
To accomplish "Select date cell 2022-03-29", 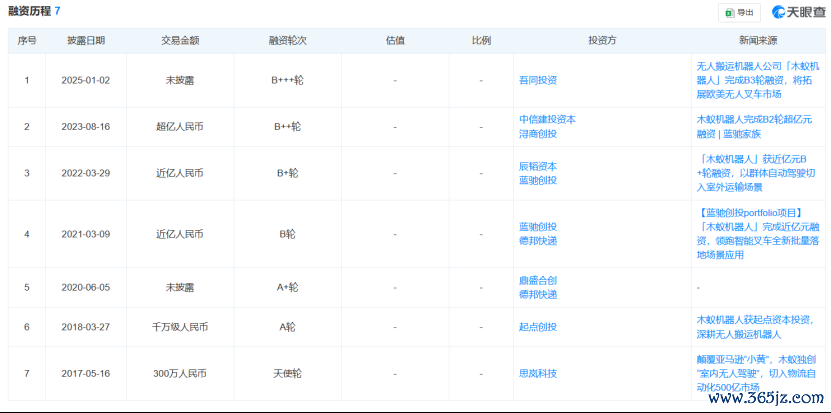I will click(x=86, y=173).
